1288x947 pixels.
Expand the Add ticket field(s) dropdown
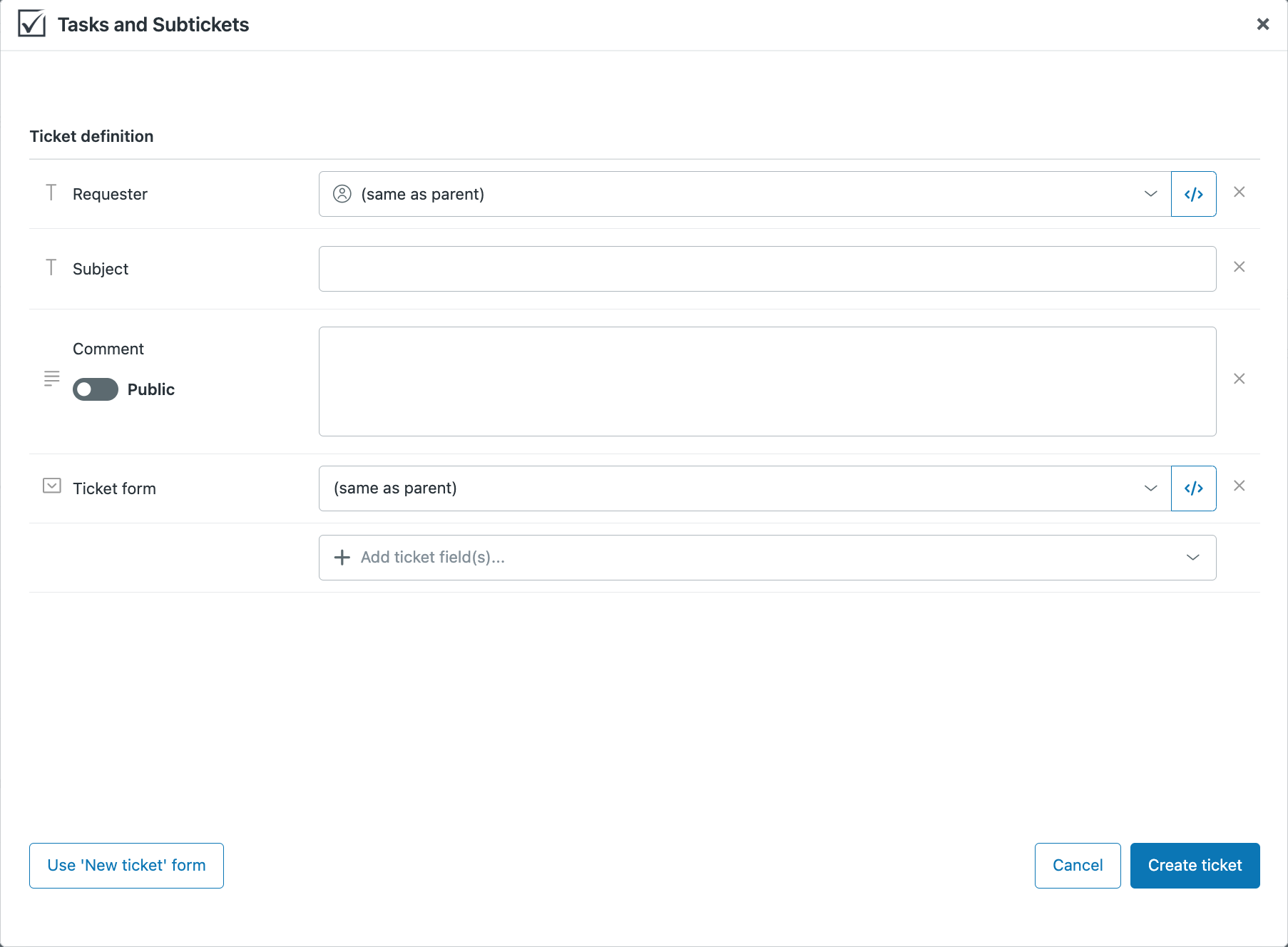pyautogui.click(x=767, y=558)
